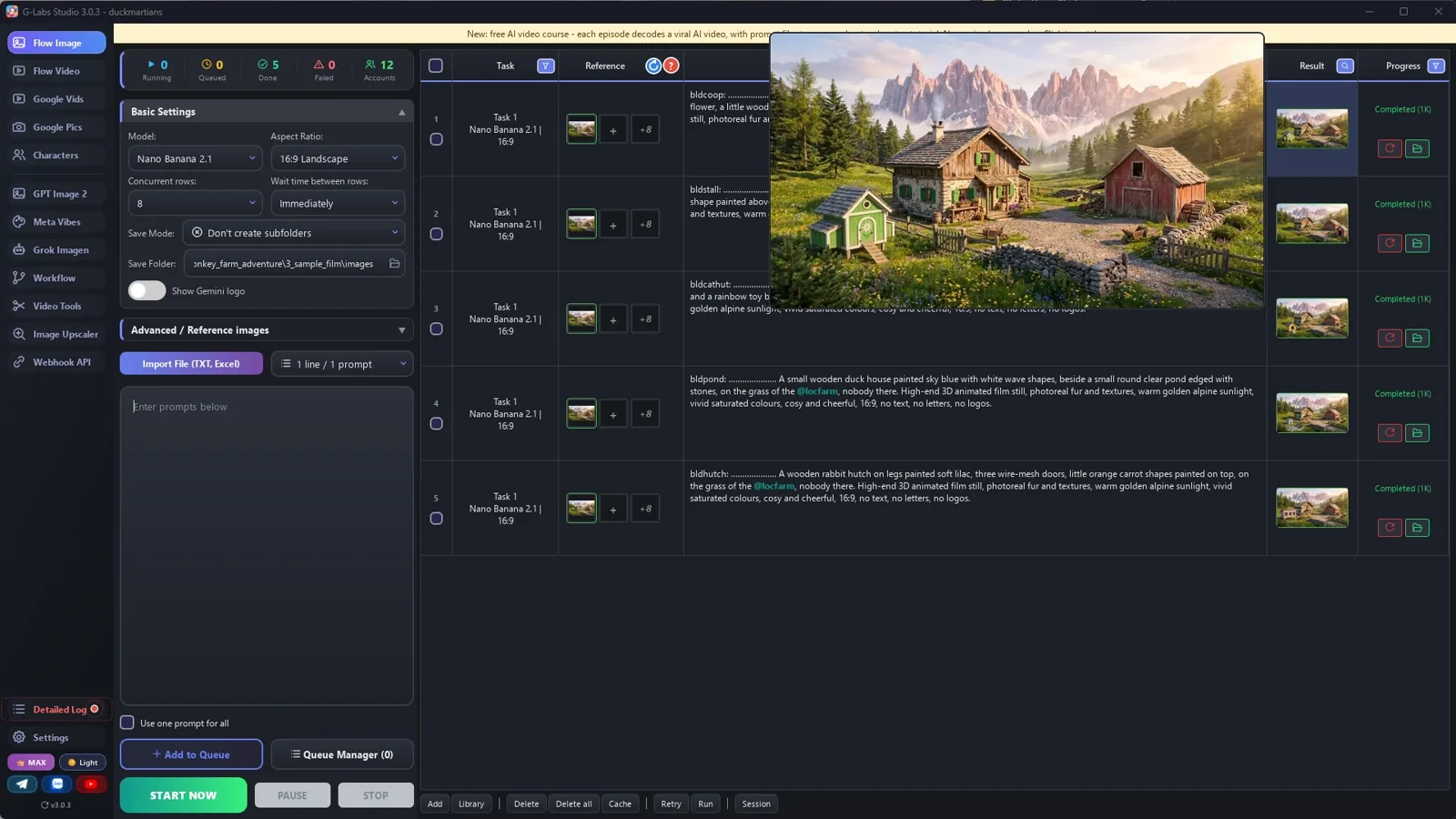Toggle the Show Gemini logo switch

tap(147, 290)
